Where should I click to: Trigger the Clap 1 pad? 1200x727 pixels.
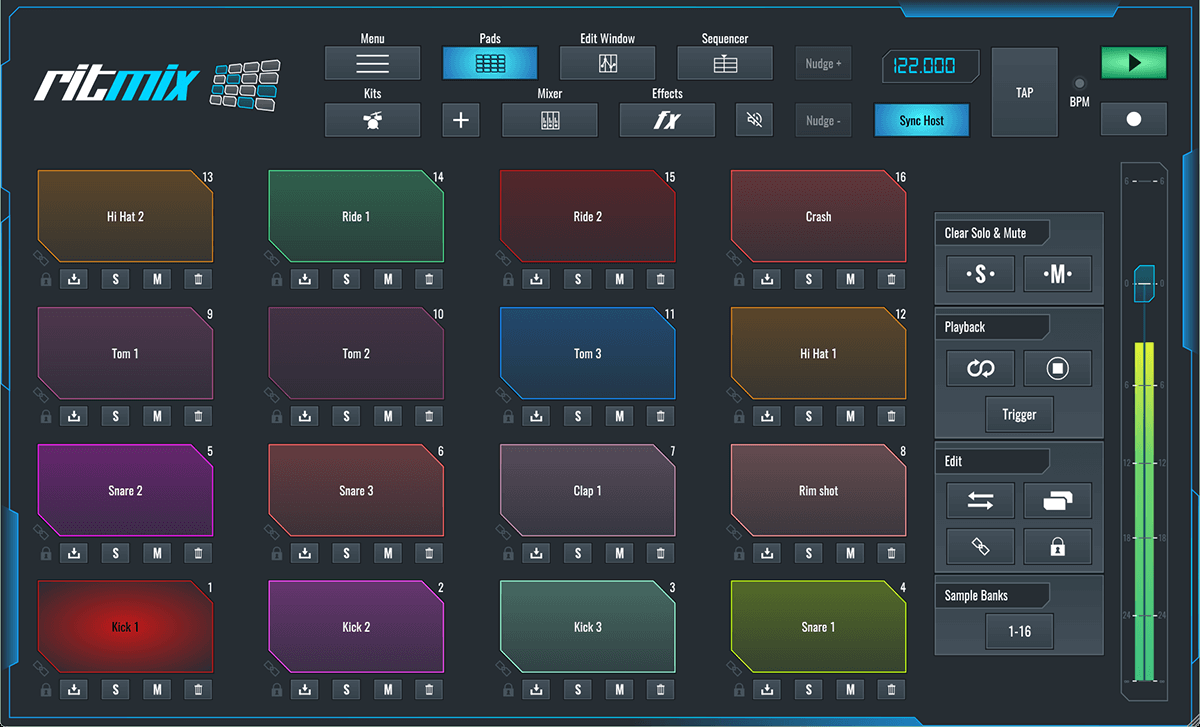tap(587, 490)
